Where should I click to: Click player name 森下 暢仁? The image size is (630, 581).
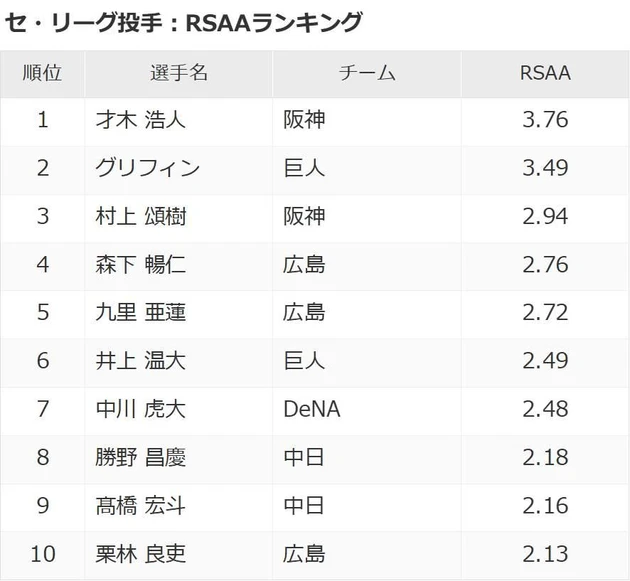pyautogui.click(x=140, y=264)
